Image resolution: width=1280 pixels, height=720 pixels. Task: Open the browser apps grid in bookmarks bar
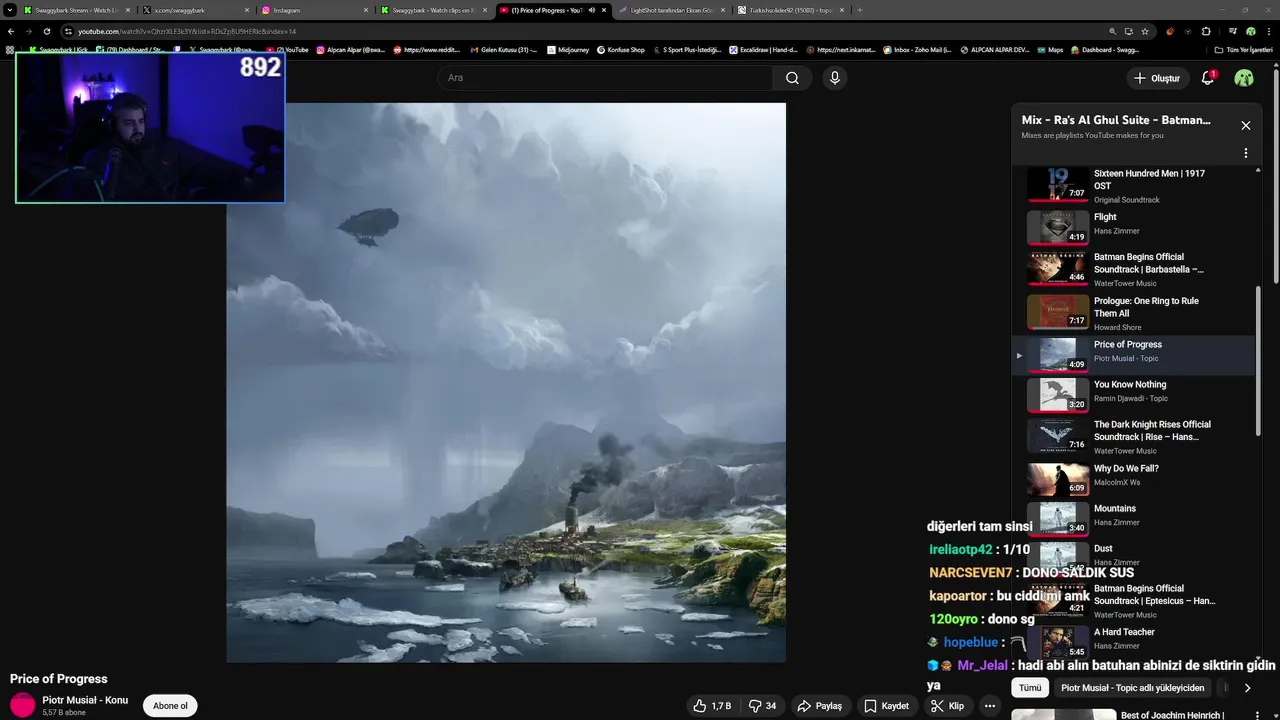(10, 49)
